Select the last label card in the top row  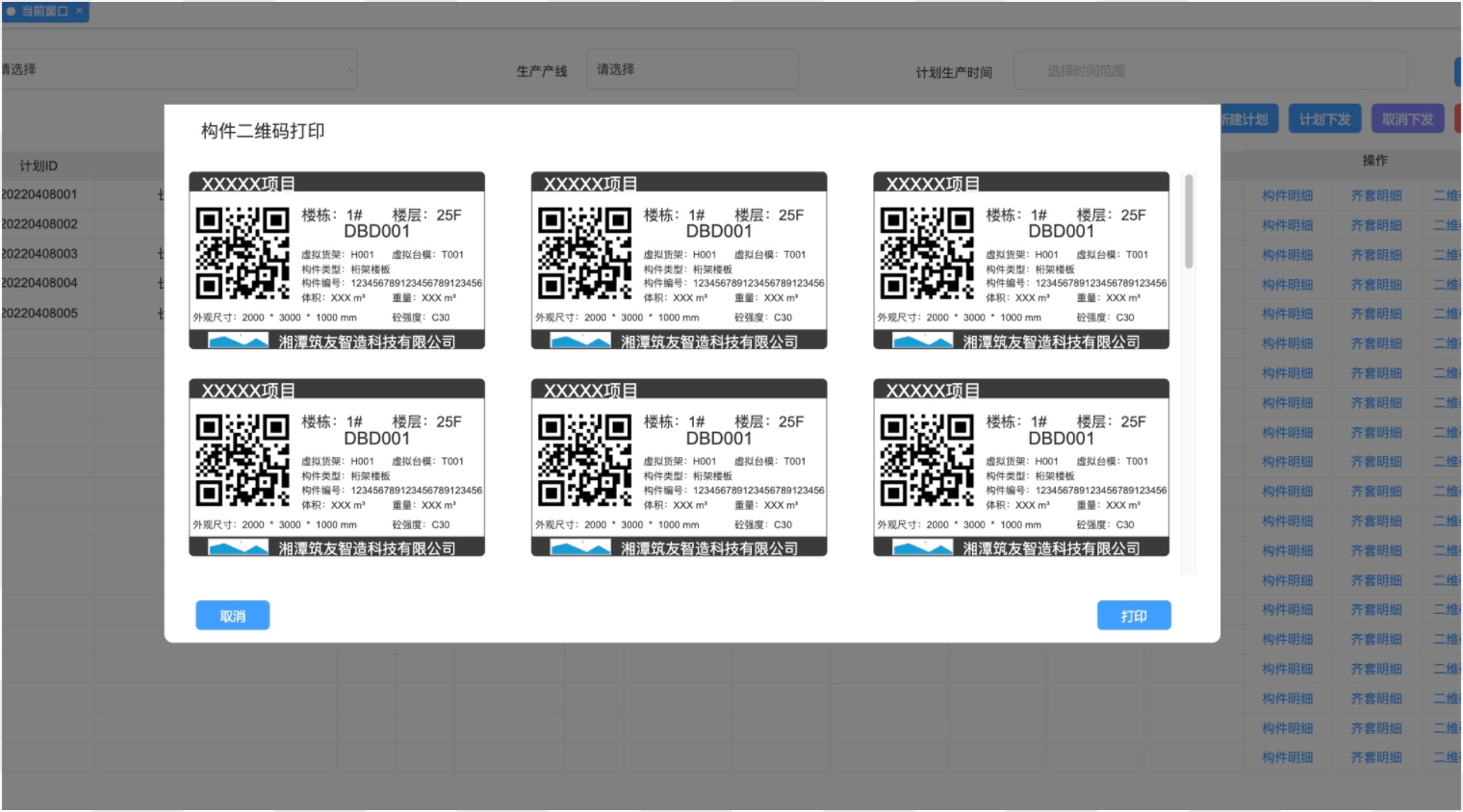pos(1021,261)
